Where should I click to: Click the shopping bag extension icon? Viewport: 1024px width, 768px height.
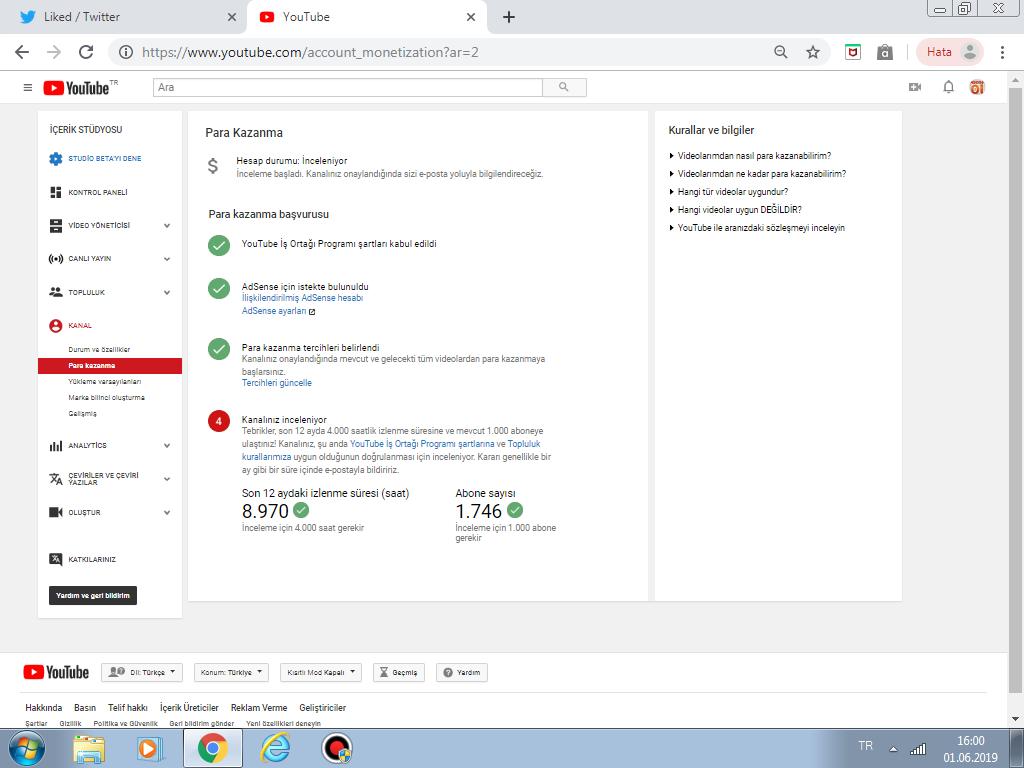885,52
